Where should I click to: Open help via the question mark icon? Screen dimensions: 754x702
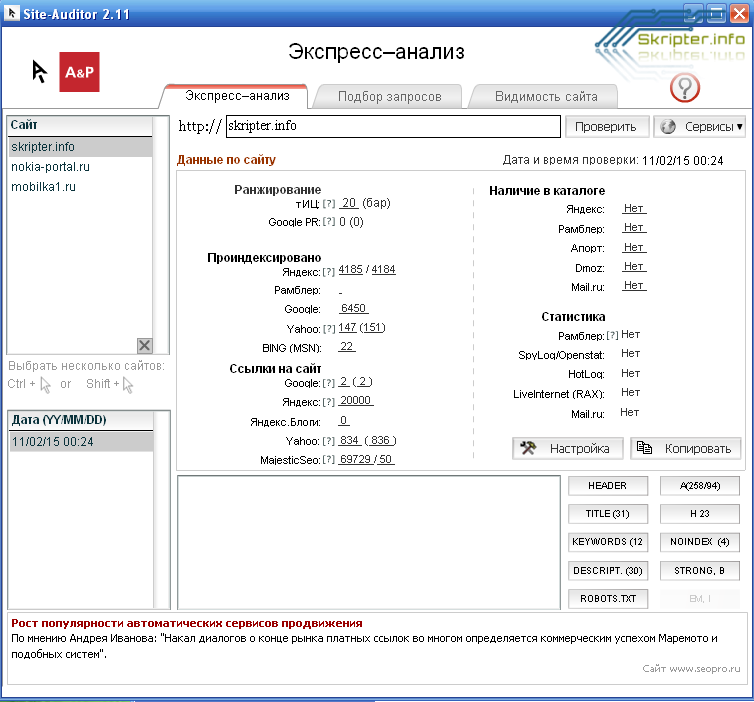click(x=684, y=88)
